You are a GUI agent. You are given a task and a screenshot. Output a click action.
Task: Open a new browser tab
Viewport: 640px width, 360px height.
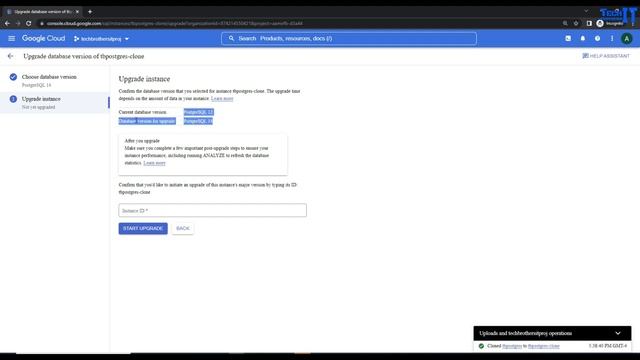coord(90,11)
